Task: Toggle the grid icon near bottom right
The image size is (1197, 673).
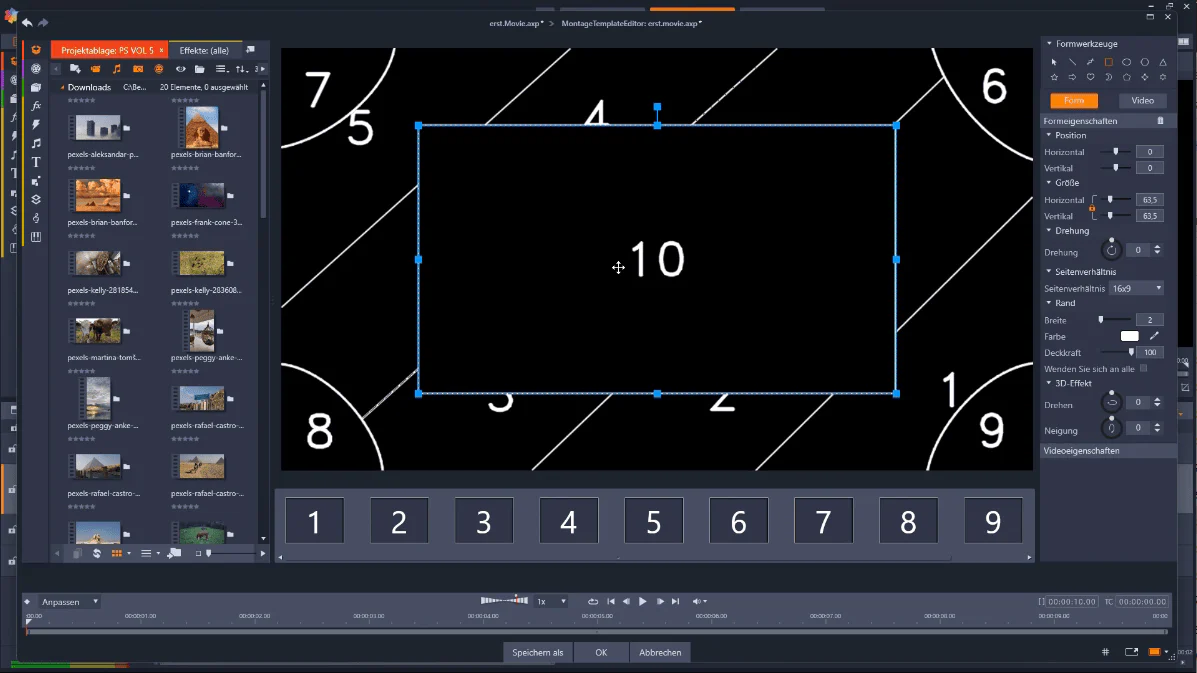Action: point(1105,652)
